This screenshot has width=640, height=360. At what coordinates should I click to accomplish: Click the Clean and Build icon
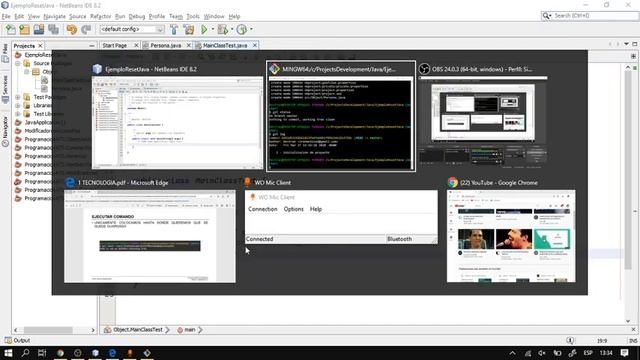tap(189, 29)
